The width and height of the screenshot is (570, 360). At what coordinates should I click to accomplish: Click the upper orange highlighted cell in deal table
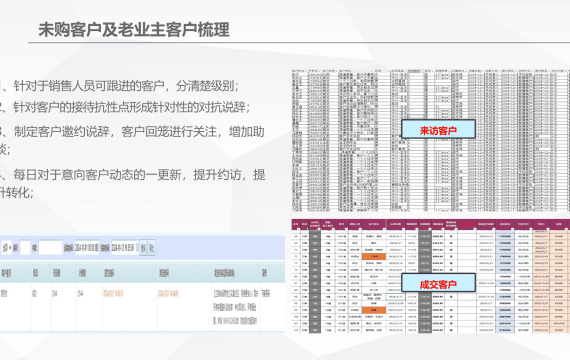pos(374,257)
